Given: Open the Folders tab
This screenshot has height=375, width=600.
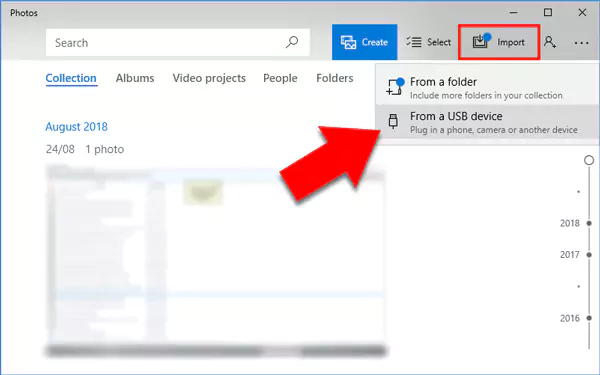Looking at the screenshot, I should [335, 78].
